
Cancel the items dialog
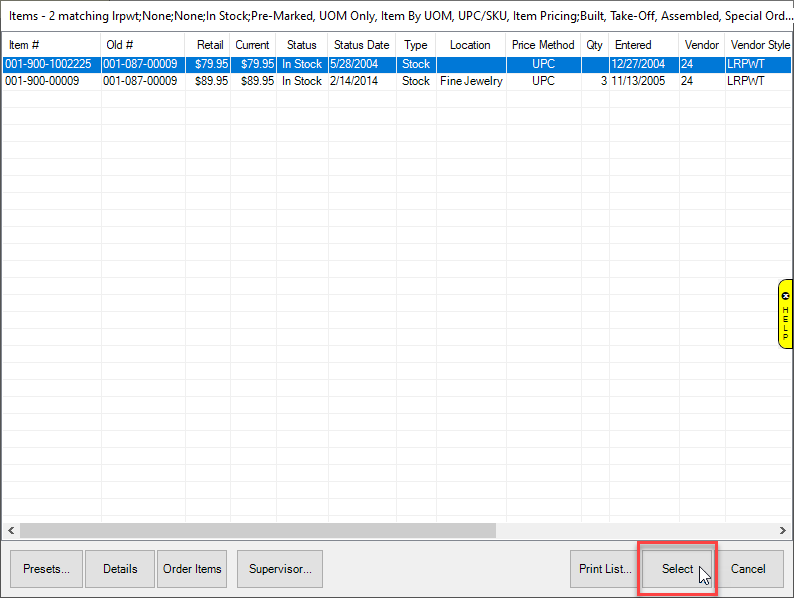[x=748, y=569]
